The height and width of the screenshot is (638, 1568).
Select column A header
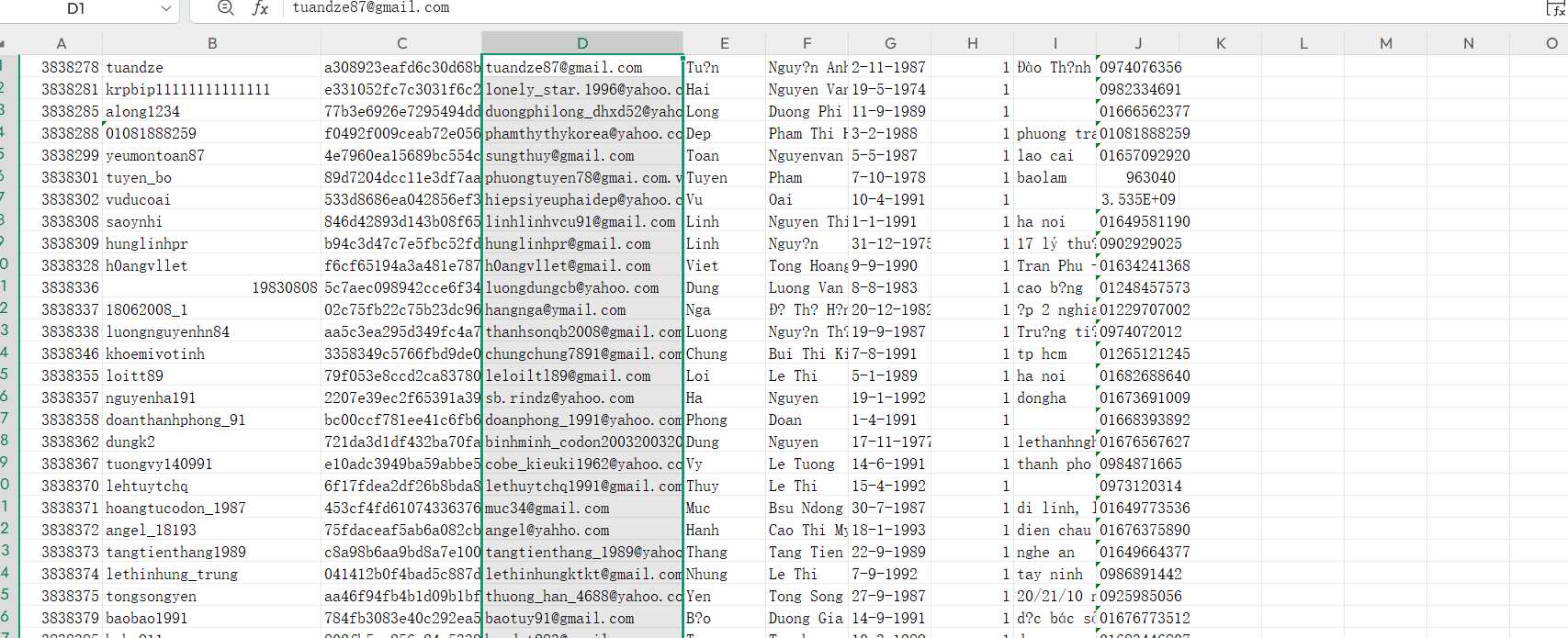(x=61, y=43)
